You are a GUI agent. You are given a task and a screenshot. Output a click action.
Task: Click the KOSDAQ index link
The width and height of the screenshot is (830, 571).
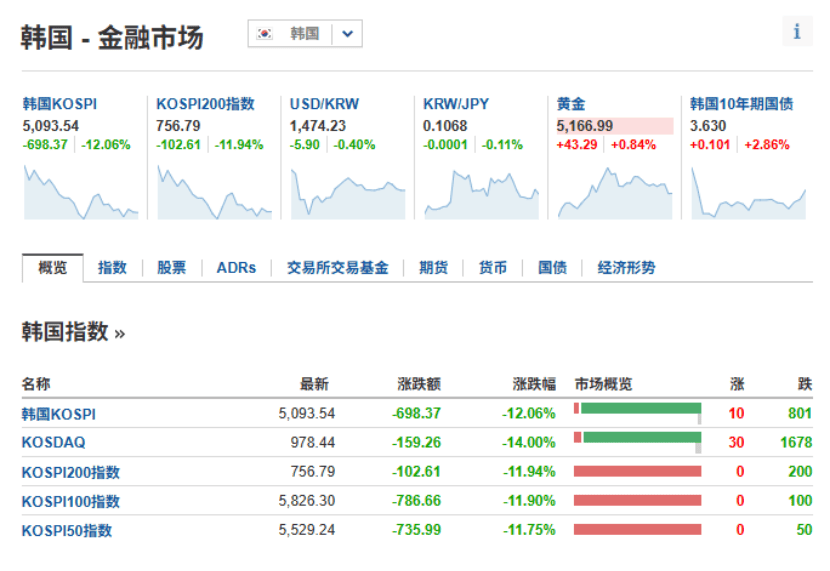click(x=53, y=442)
